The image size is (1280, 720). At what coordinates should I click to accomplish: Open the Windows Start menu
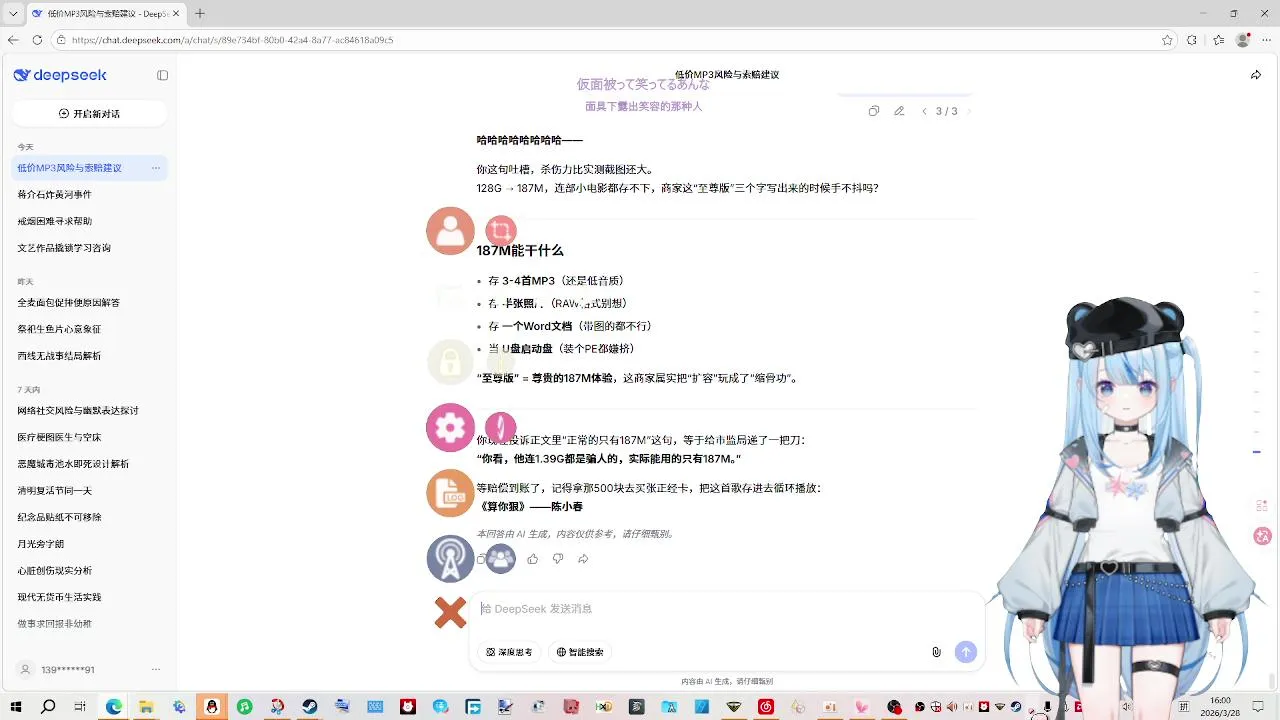click(14, 707)
